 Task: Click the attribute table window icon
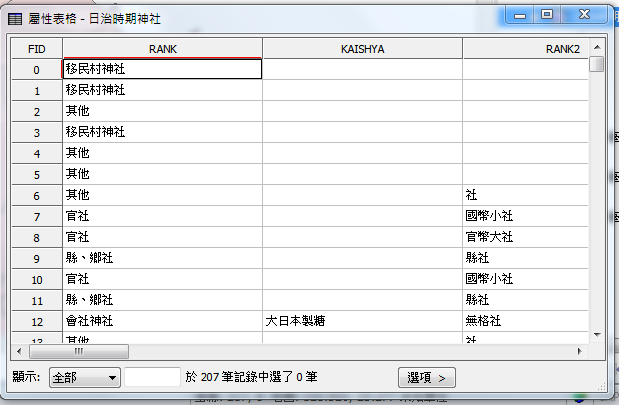(15, 18)
